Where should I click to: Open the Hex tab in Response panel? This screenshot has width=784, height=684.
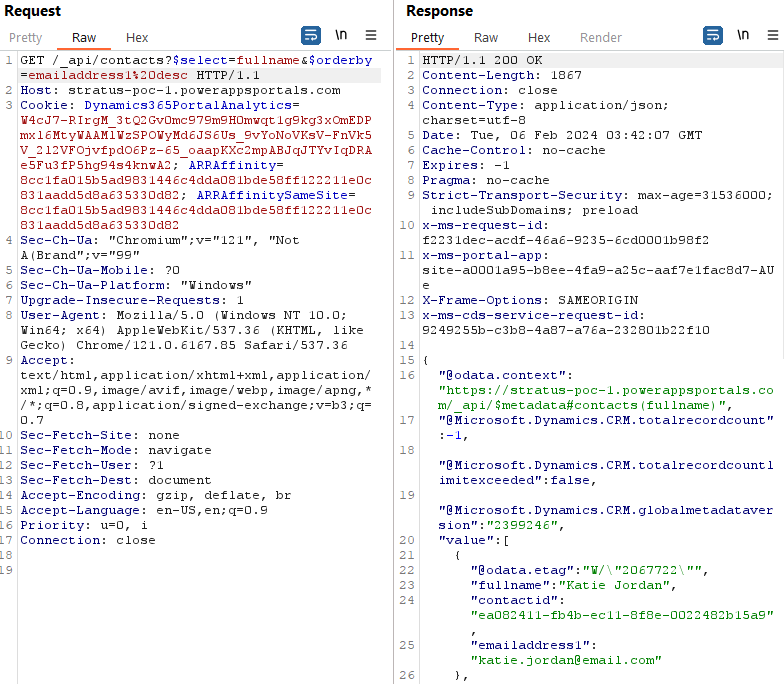click(539, 38)
